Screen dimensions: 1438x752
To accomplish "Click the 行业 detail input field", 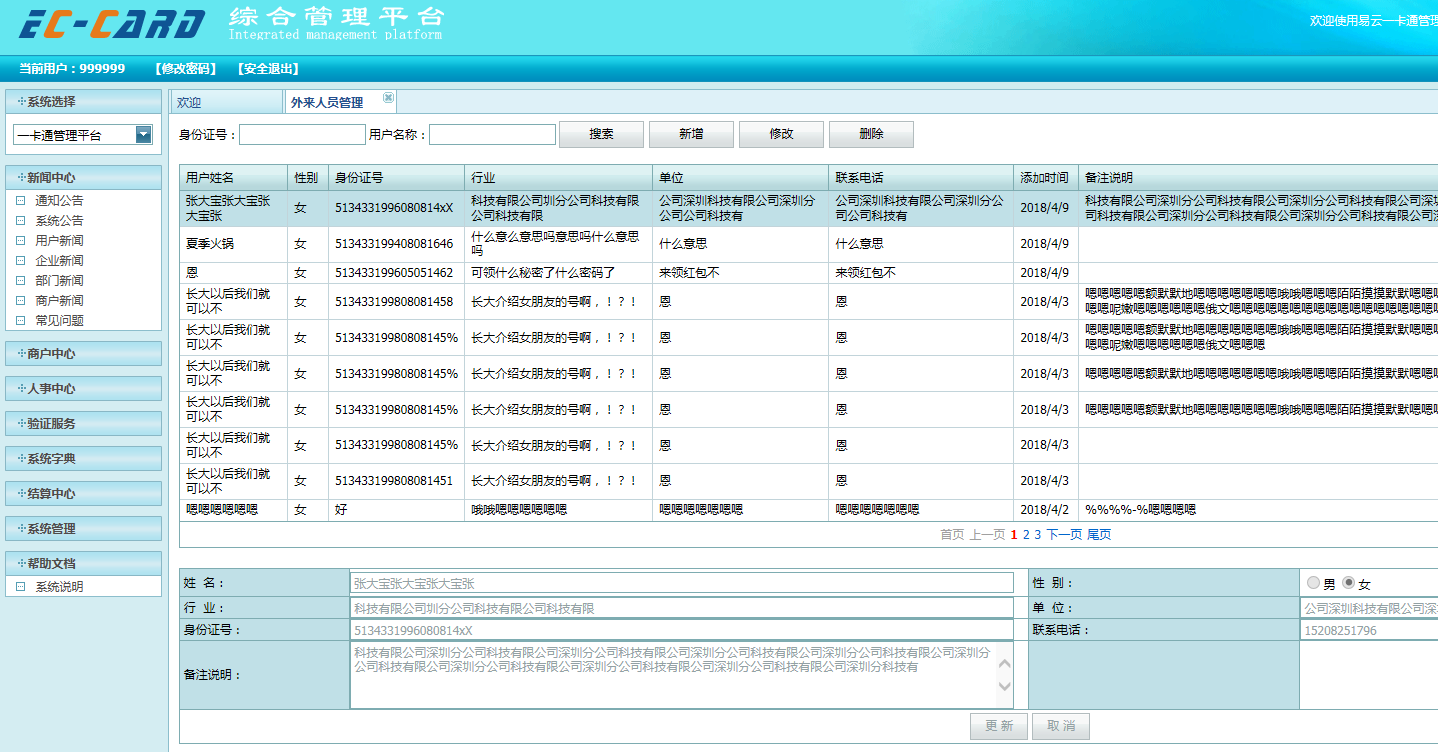I will coord(681,608).
